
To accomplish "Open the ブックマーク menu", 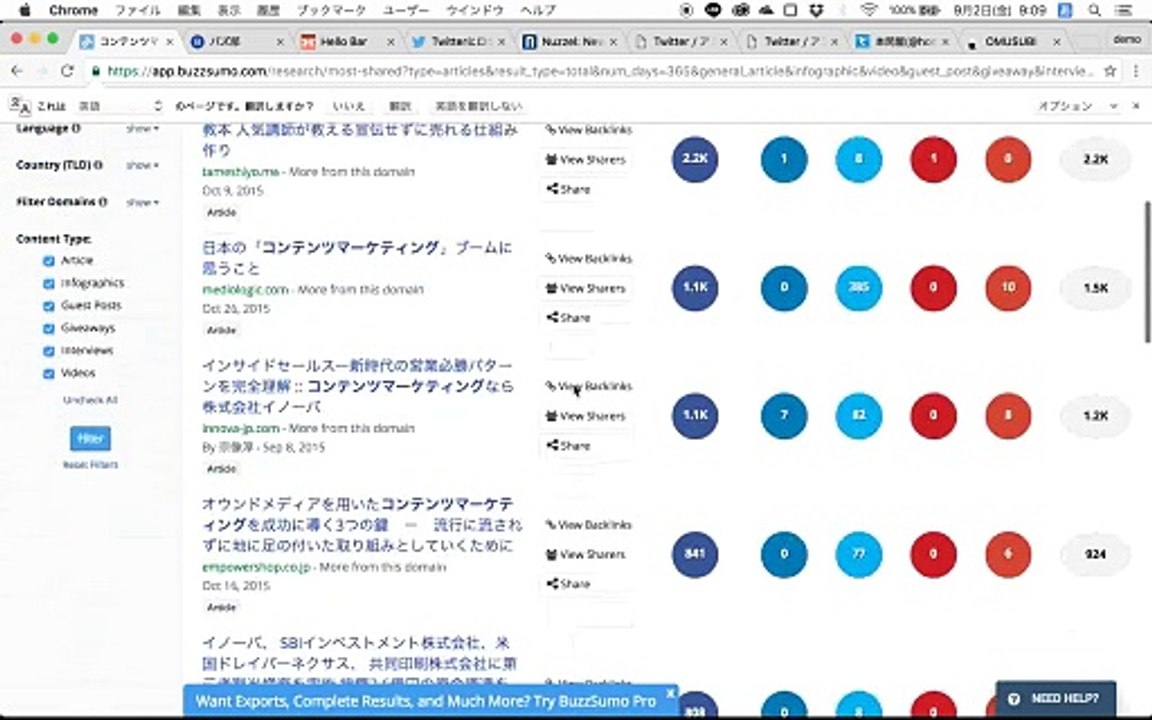I will click(x=331, y=10).
